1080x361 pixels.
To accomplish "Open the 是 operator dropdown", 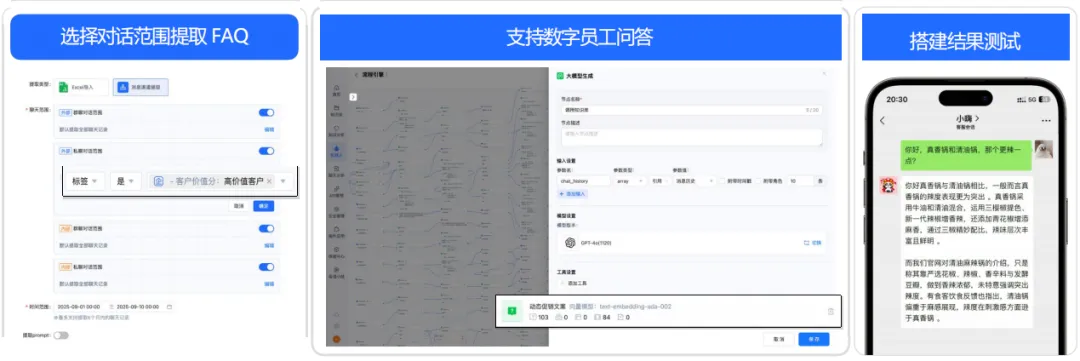I will coord(126,182).
